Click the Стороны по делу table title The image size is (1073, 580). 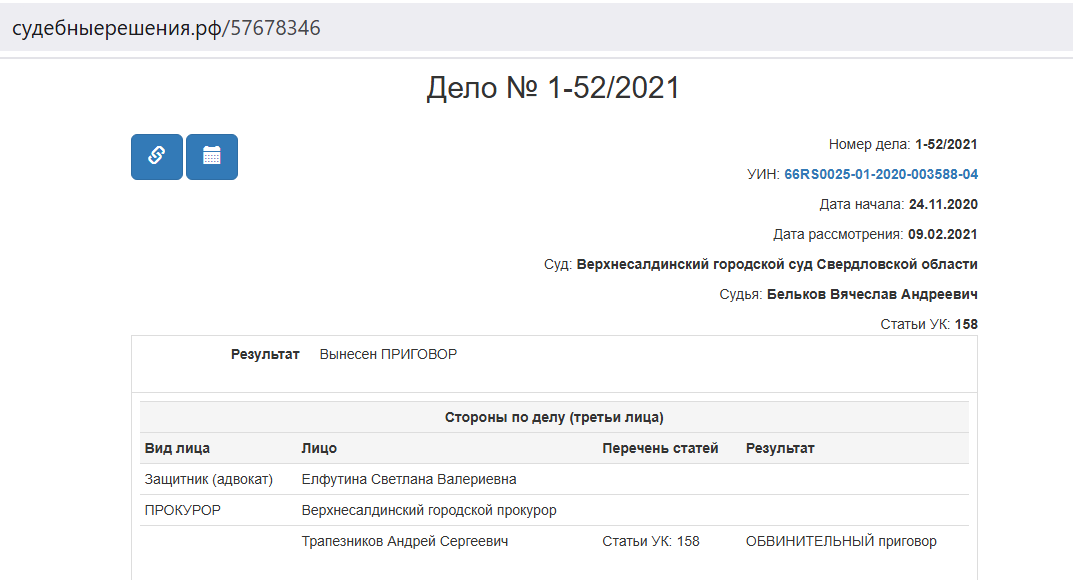point(554,417)
